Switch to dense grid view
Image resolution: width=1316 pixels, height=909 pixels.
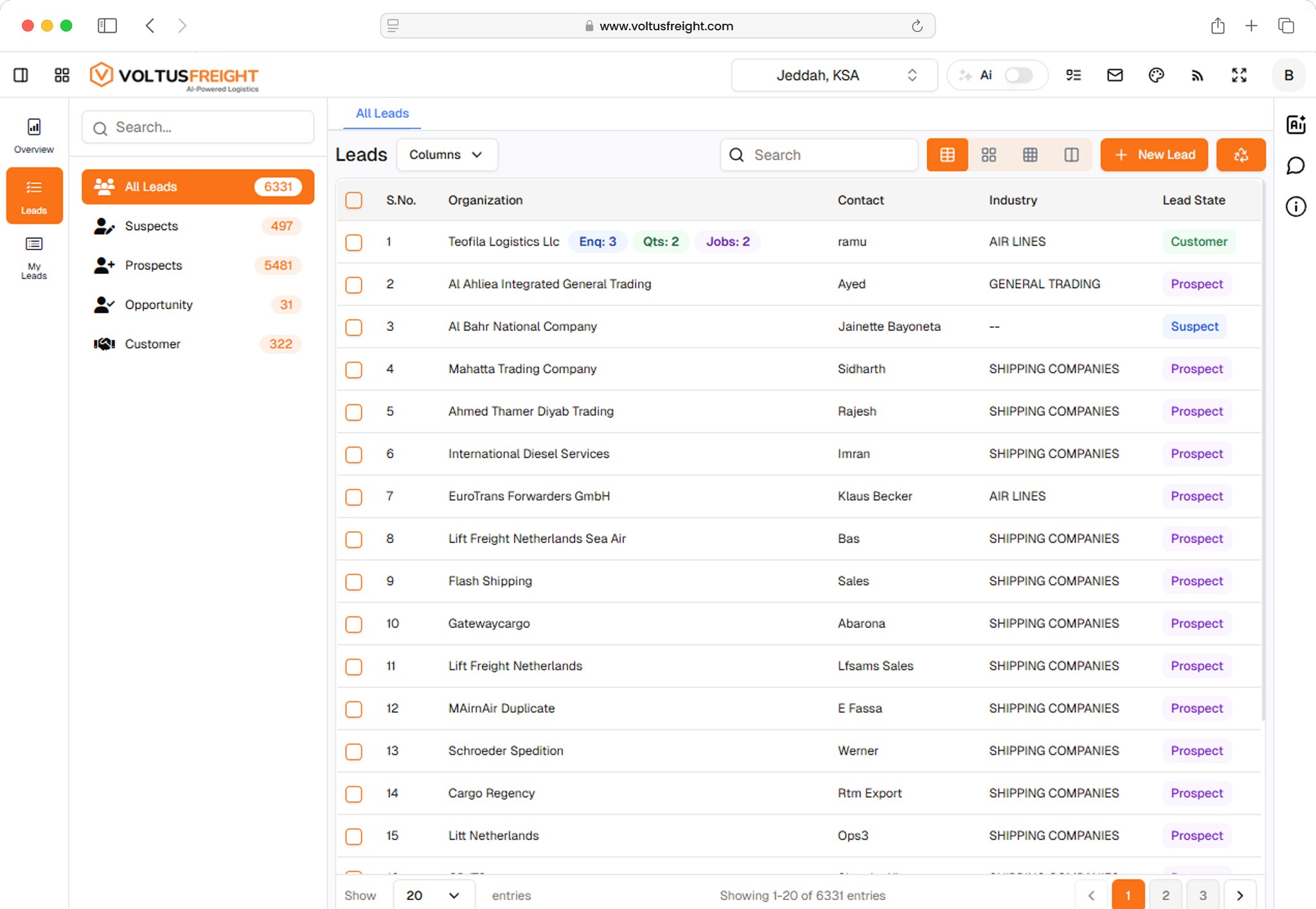tap(1030, 155)
